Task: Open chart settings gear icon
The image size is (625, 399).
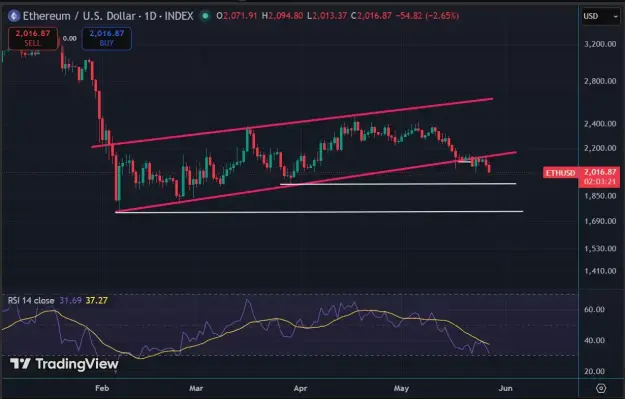Action: click(x=601, y=388)
